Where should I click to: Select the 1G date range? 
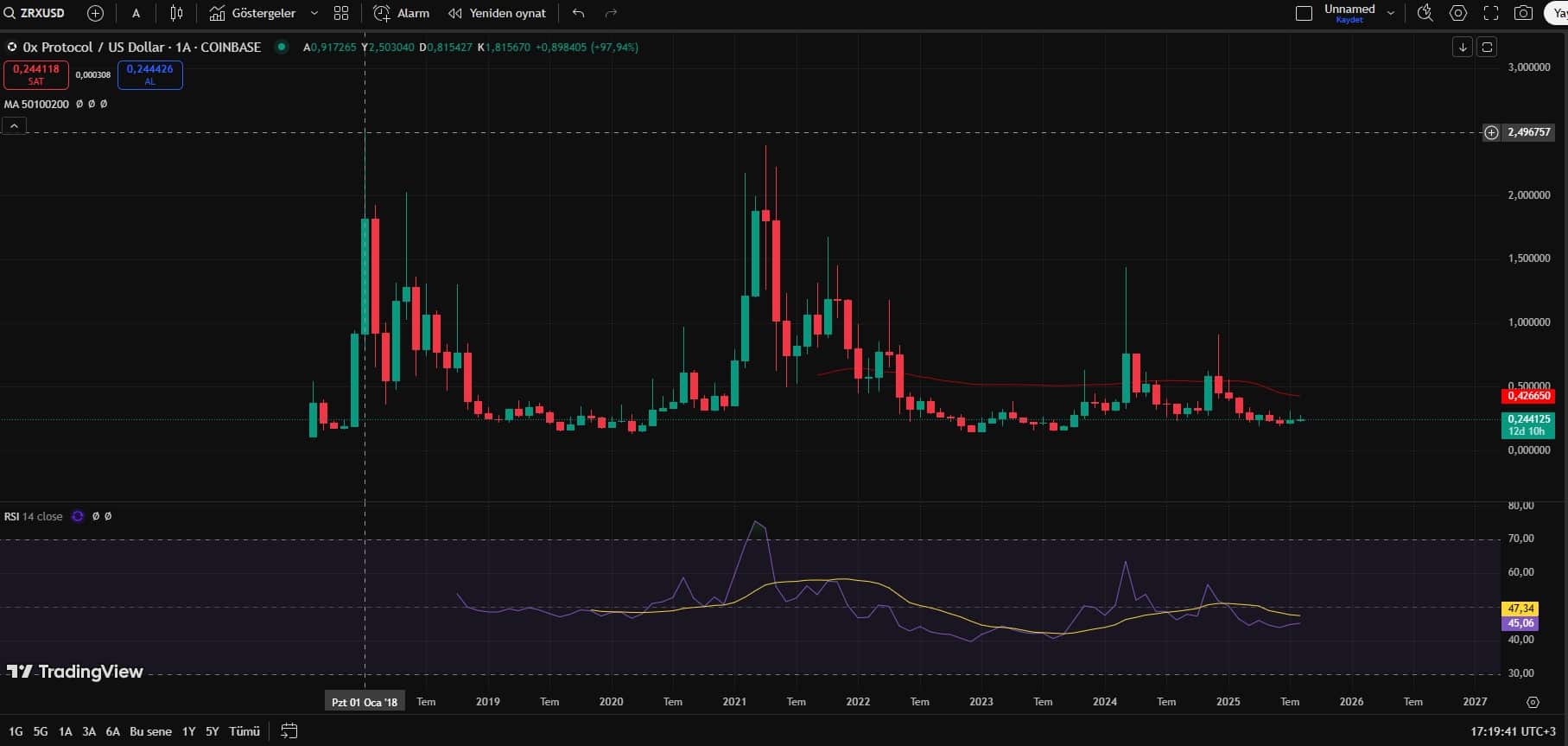pos(16,731)
